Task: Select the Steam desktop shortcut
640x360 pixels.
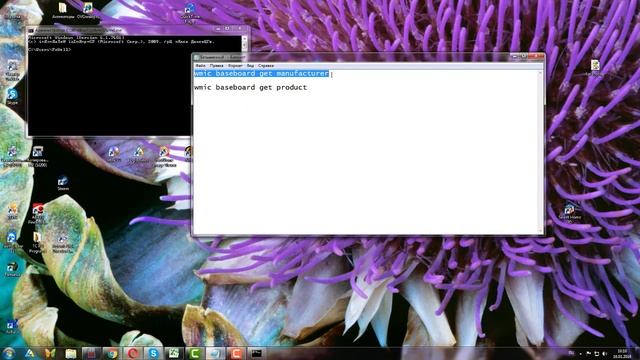Action: 63,183
